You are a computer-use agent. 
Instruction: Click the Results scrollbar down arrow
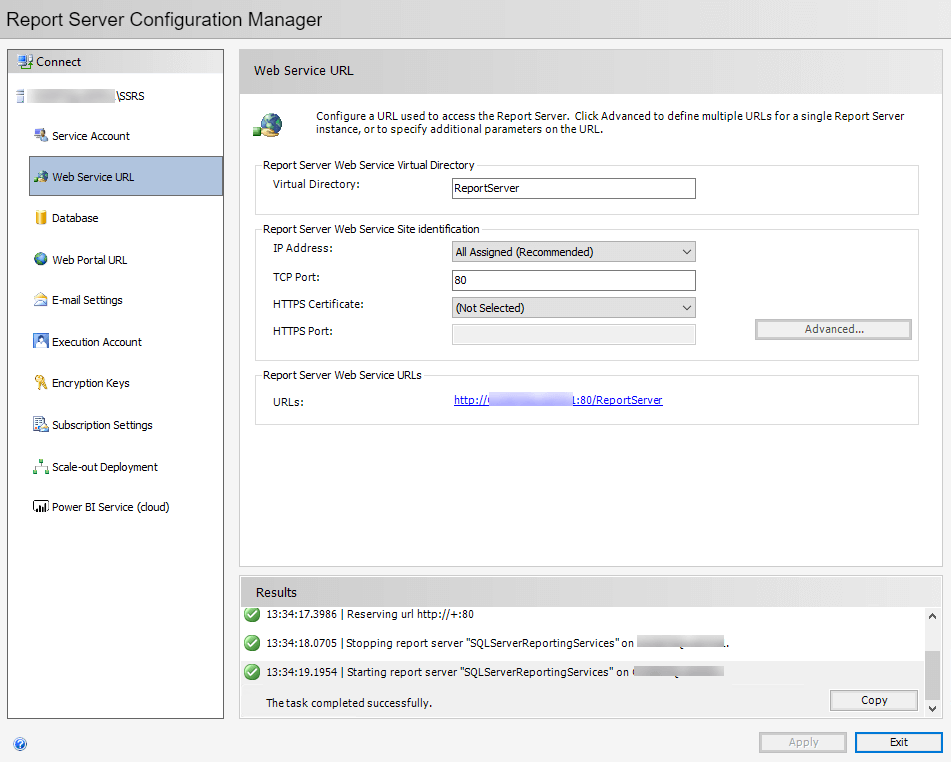click(933, 708)
